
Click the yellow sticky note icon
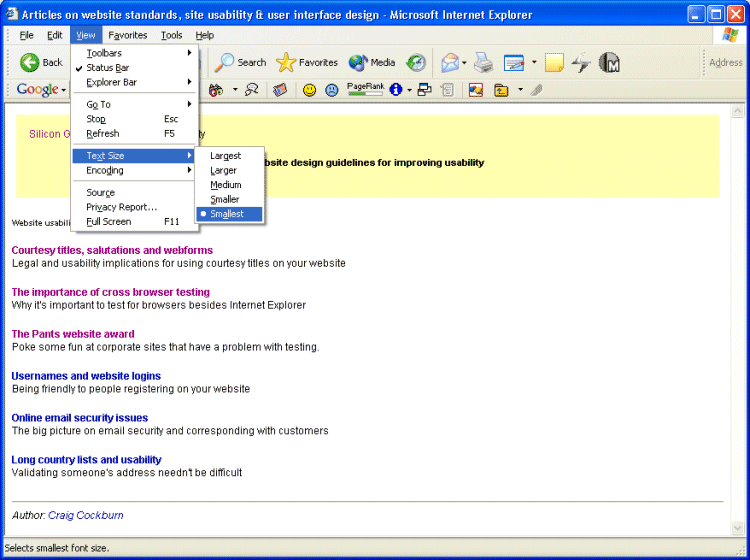tap(554, 63)
